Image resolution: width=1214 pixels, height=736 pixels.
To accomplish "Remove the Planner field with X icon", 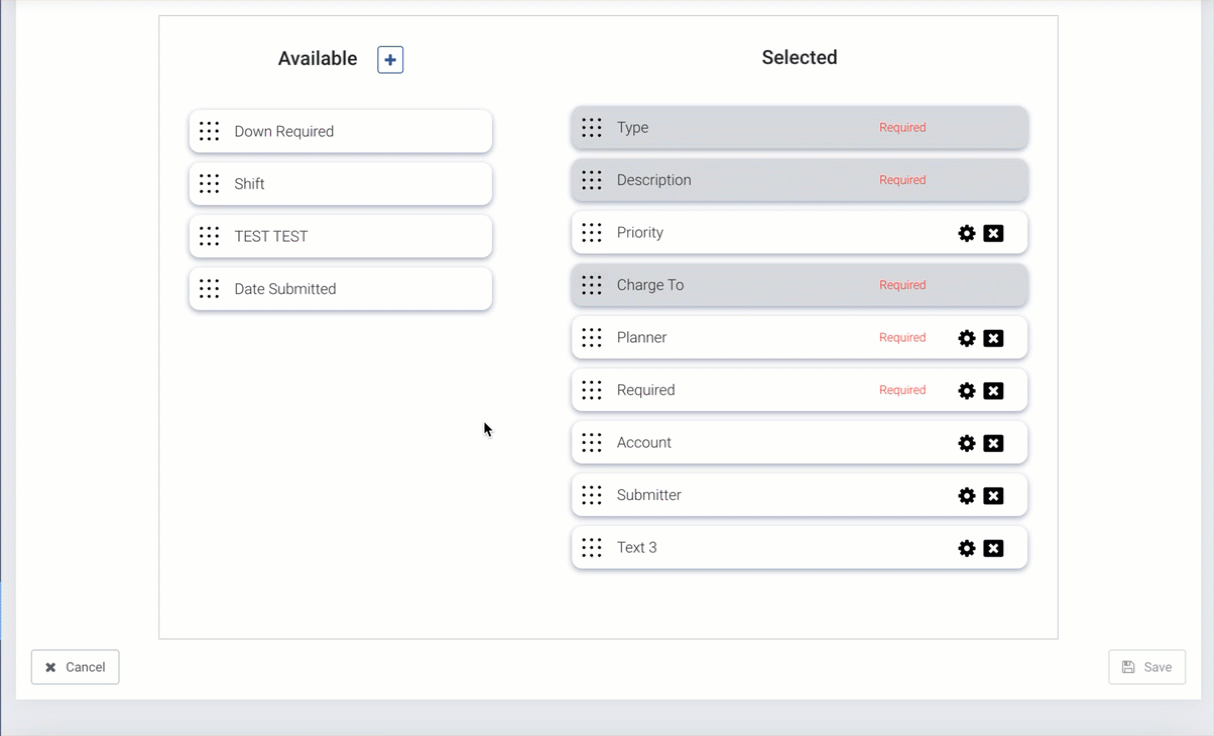I will [993, 338].
